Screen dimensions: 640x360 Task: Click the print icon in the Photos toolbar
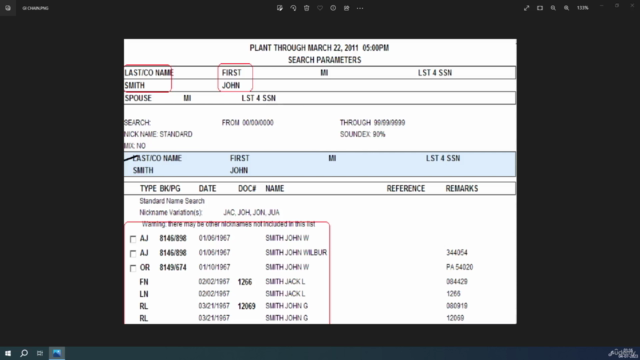tap(347, 8)
